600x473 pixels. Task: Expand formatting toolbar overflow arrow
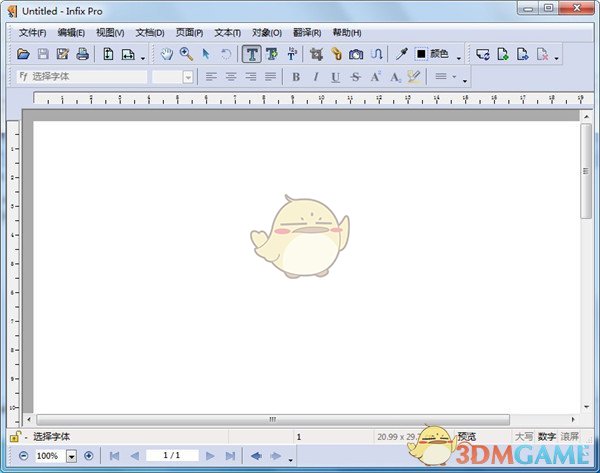(465, 81)
